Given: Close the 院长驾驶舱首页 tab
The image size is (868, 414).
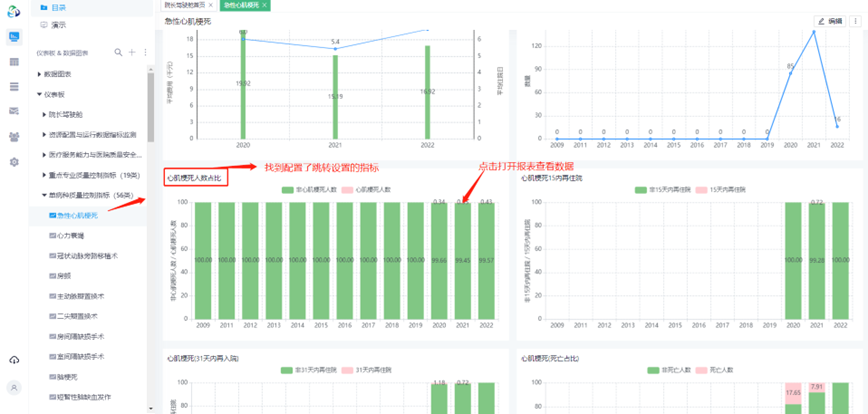Looking at the screenshot, I should click(x=210, y=4).
